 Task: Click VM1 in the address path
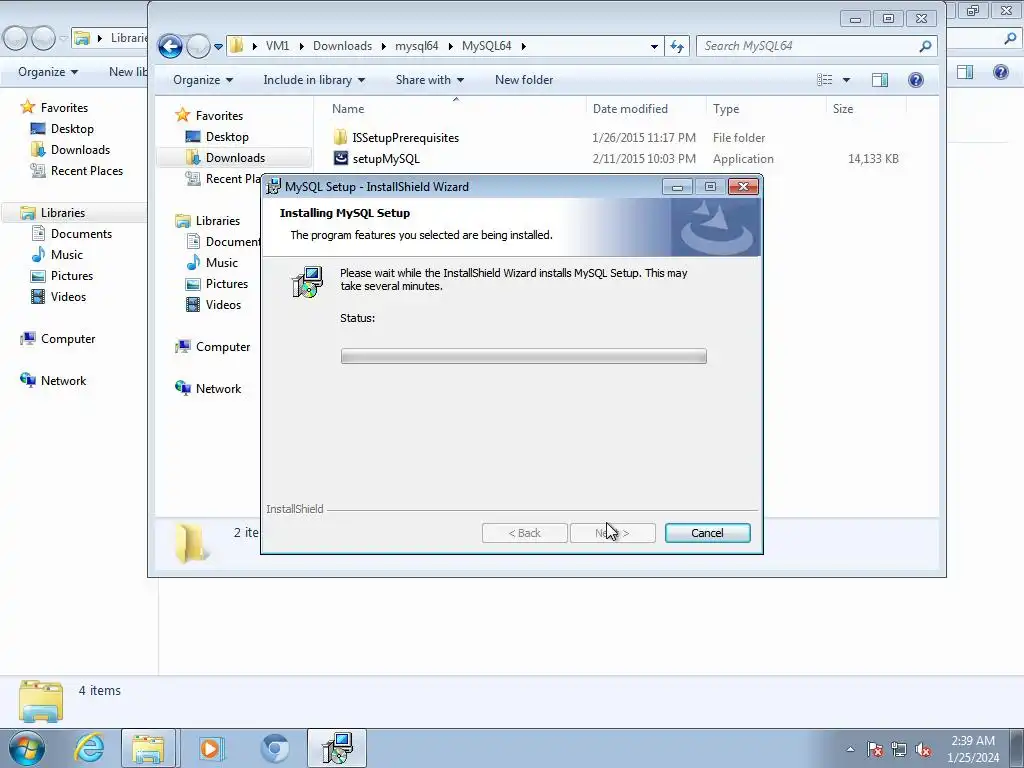[x=278, y=46]
